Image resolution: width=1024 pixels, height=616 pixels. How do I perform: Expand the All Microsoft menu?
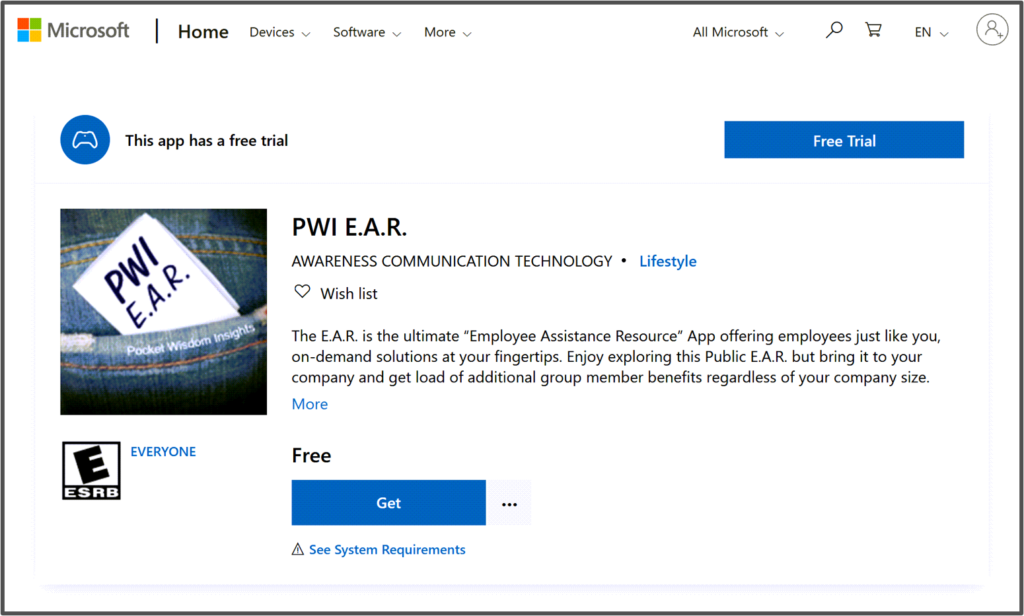pos(738,32)
